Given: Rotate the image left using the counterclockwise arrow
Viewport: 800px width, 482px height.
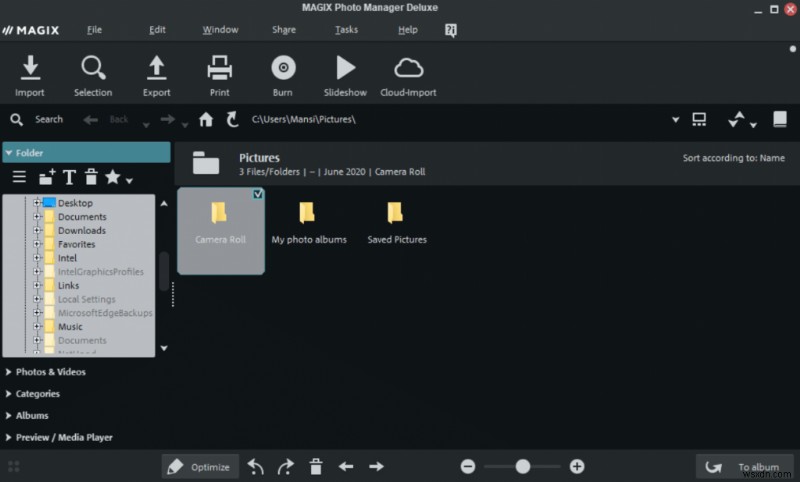Looking at the screenshot, I should point(256,466).
